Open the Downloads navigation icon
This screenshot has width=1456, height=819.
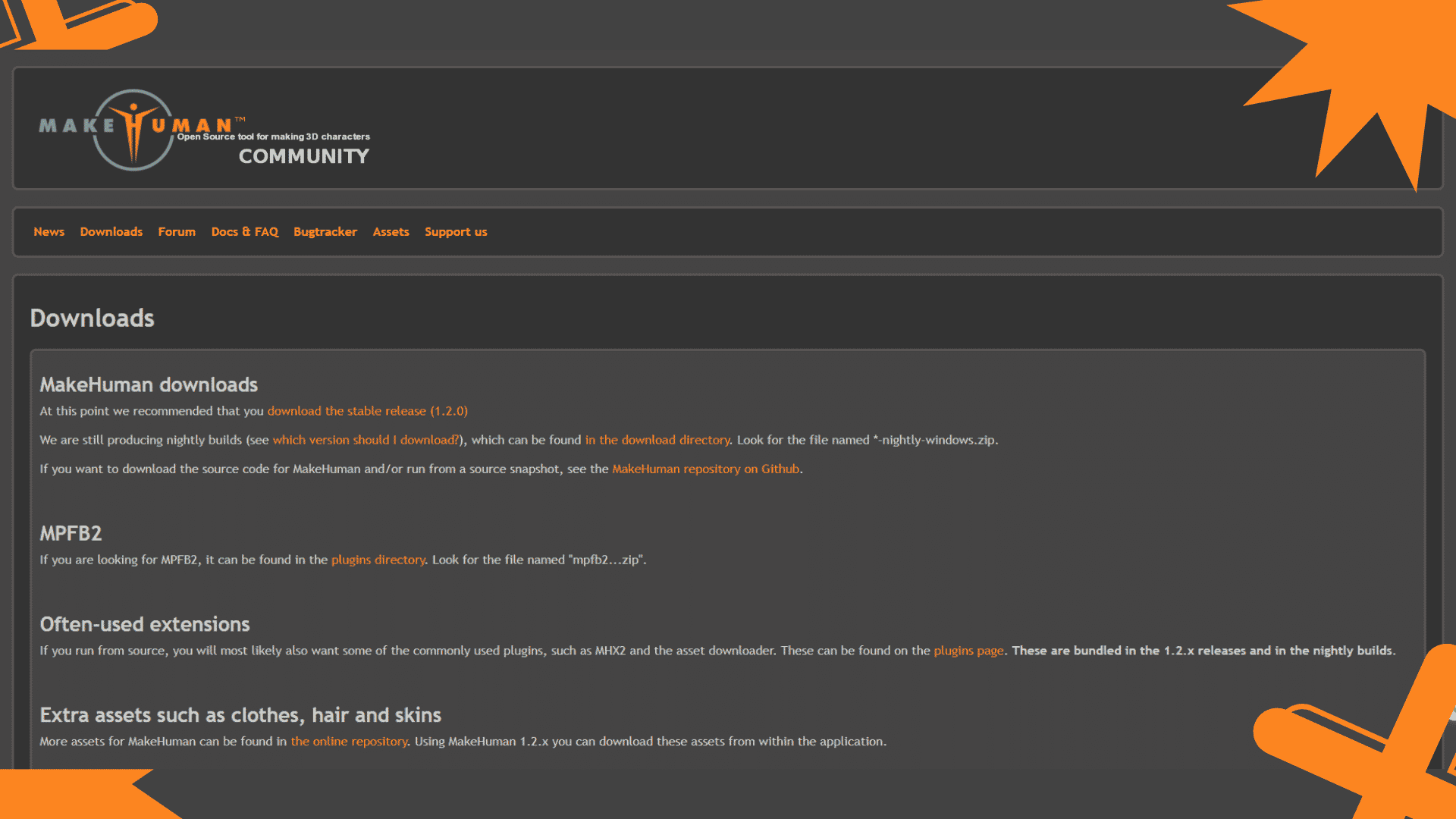coord(111,231)
